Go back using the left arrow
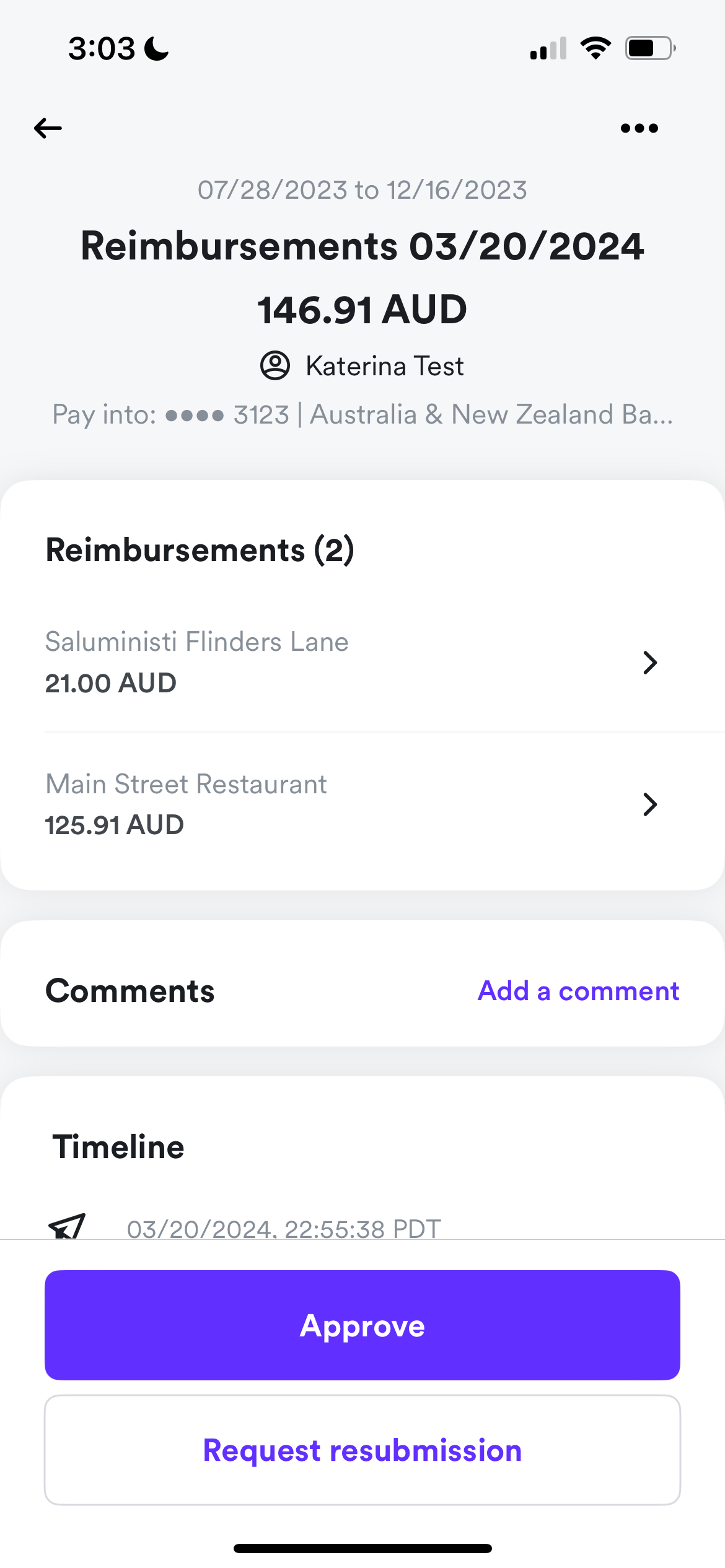 tap(48, 128)
